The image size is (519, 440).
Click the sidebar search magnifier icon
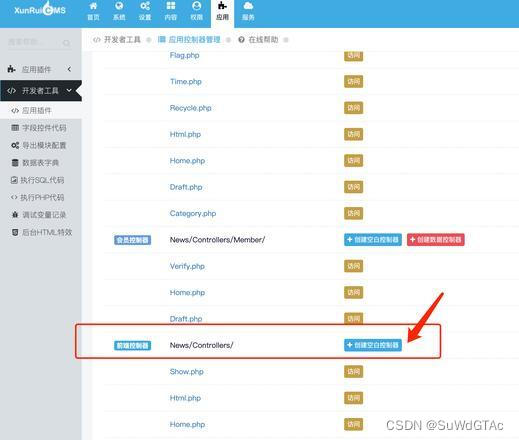66,43
